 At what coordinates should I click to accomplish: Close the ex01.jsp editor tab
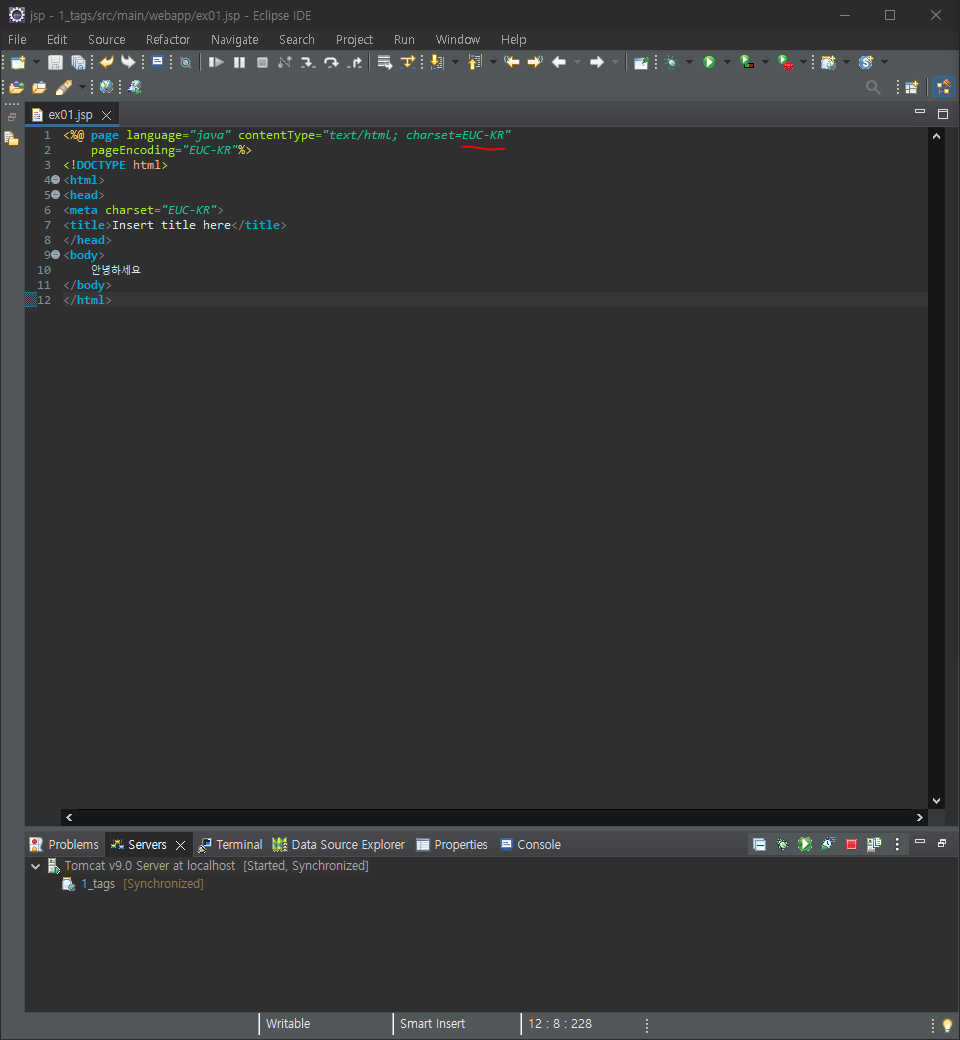pos(106,115)
